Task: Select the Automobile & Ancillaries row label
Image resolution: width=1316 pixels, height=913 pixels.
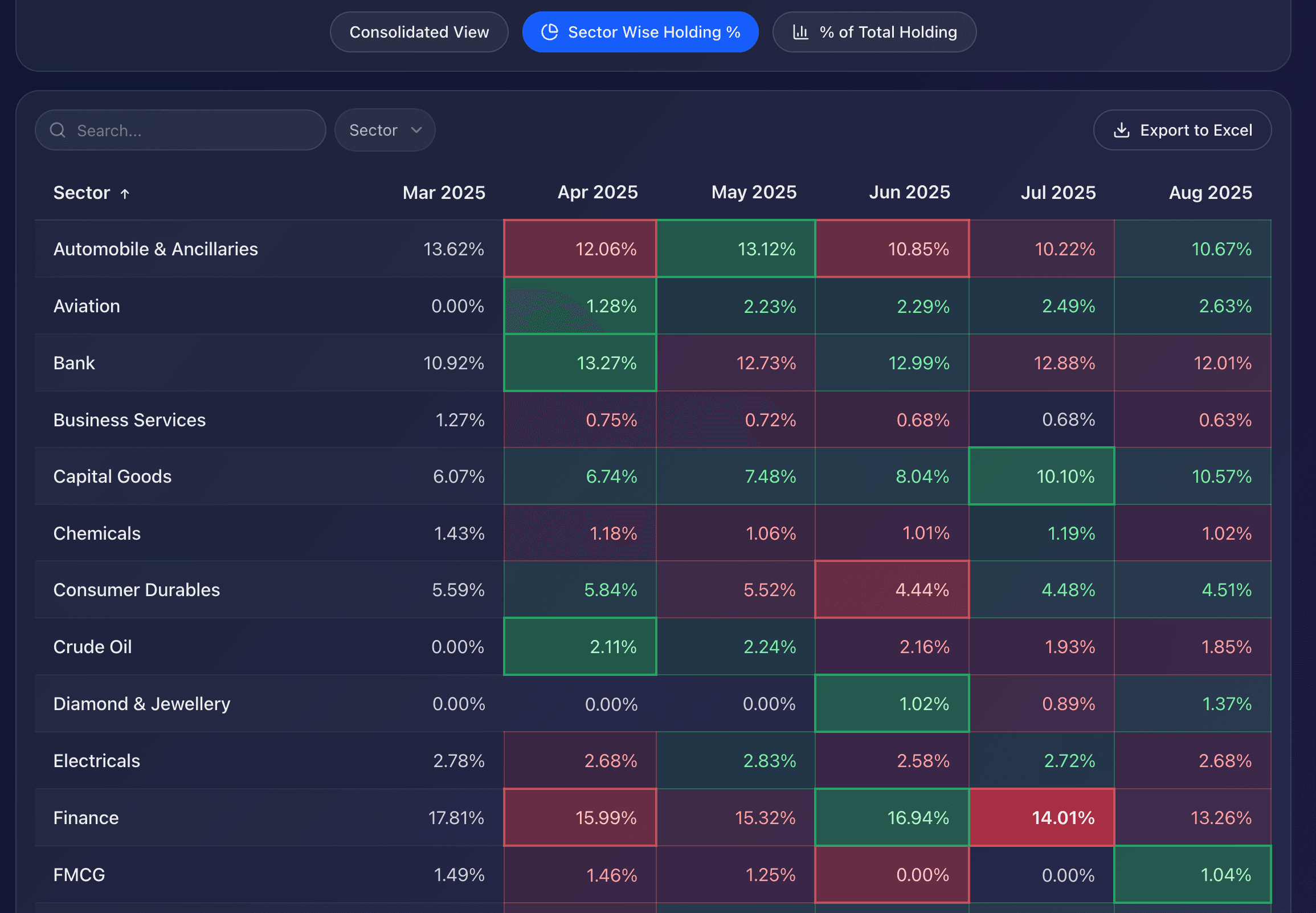Action: 156,249
